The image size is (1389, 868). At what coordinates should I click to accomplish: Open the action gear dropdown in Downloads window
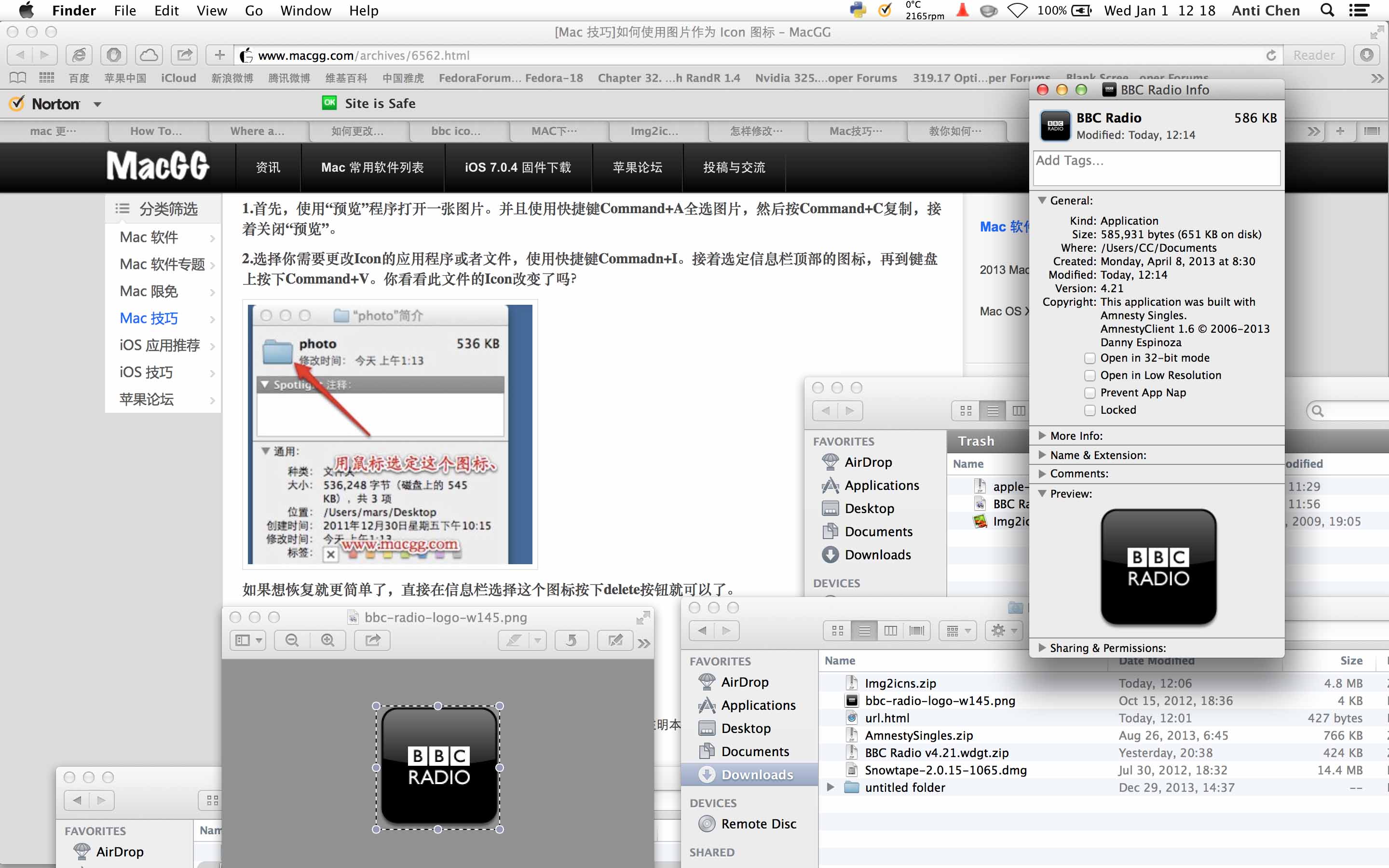pyautogui.click(x=1004, y=631)
